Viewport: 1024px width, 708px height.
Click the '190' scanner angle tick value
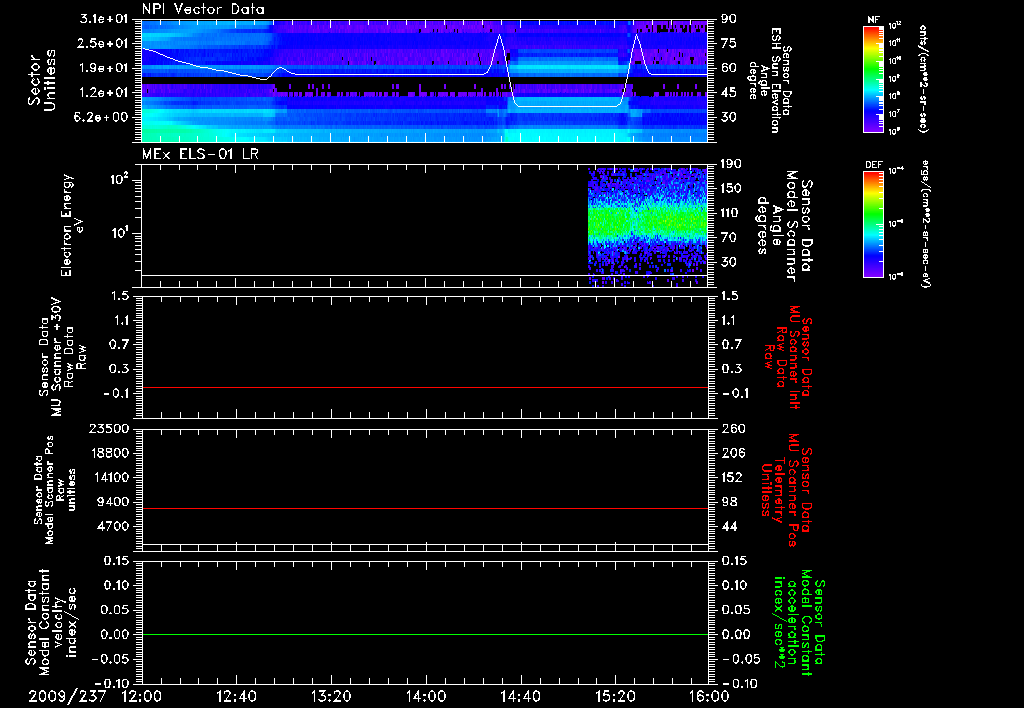tap(732, 164)
